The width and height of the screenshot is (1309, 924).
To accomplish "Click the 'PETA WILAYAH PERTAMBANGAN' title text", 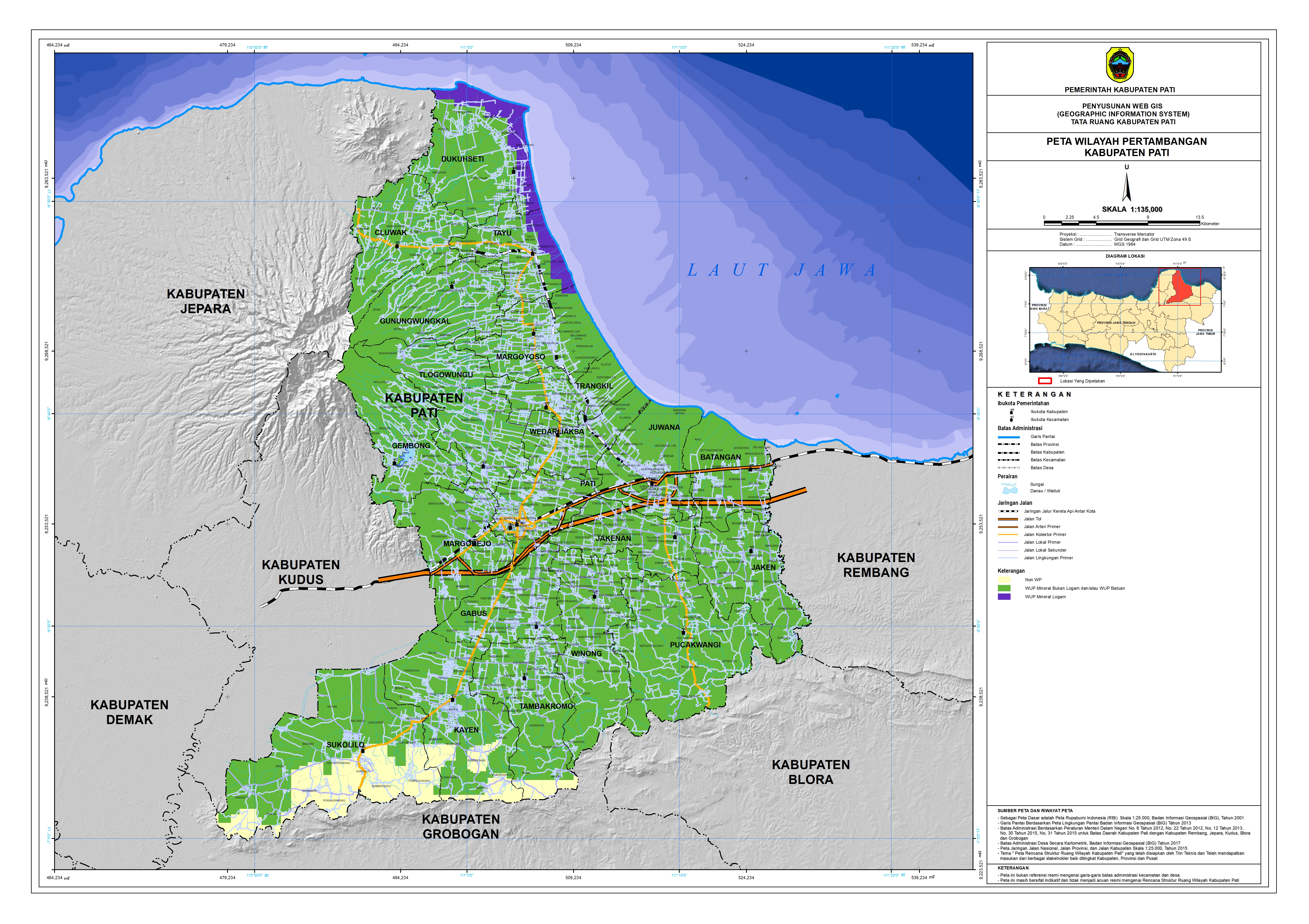I will [x=1127, y=141].
